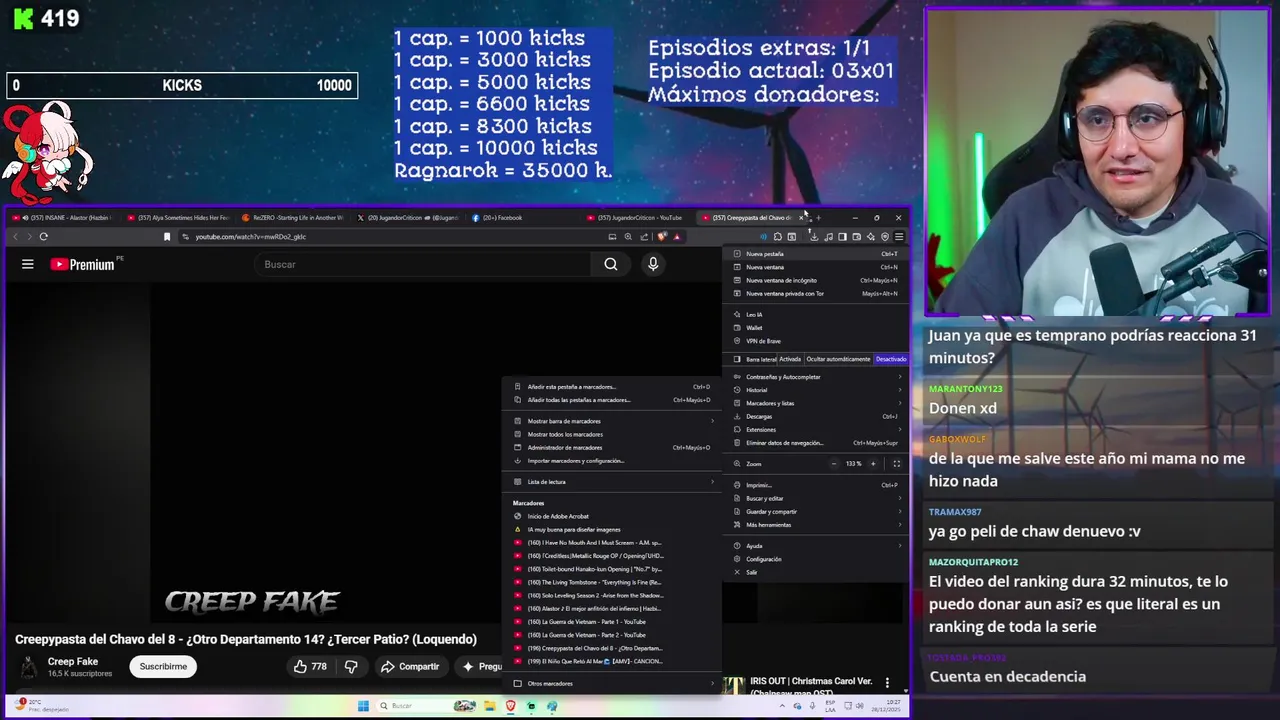The height and width of the screenshot is (720, 1280).
Task: Expand Marcadores y listas submenu
Action: click(817, 403)
